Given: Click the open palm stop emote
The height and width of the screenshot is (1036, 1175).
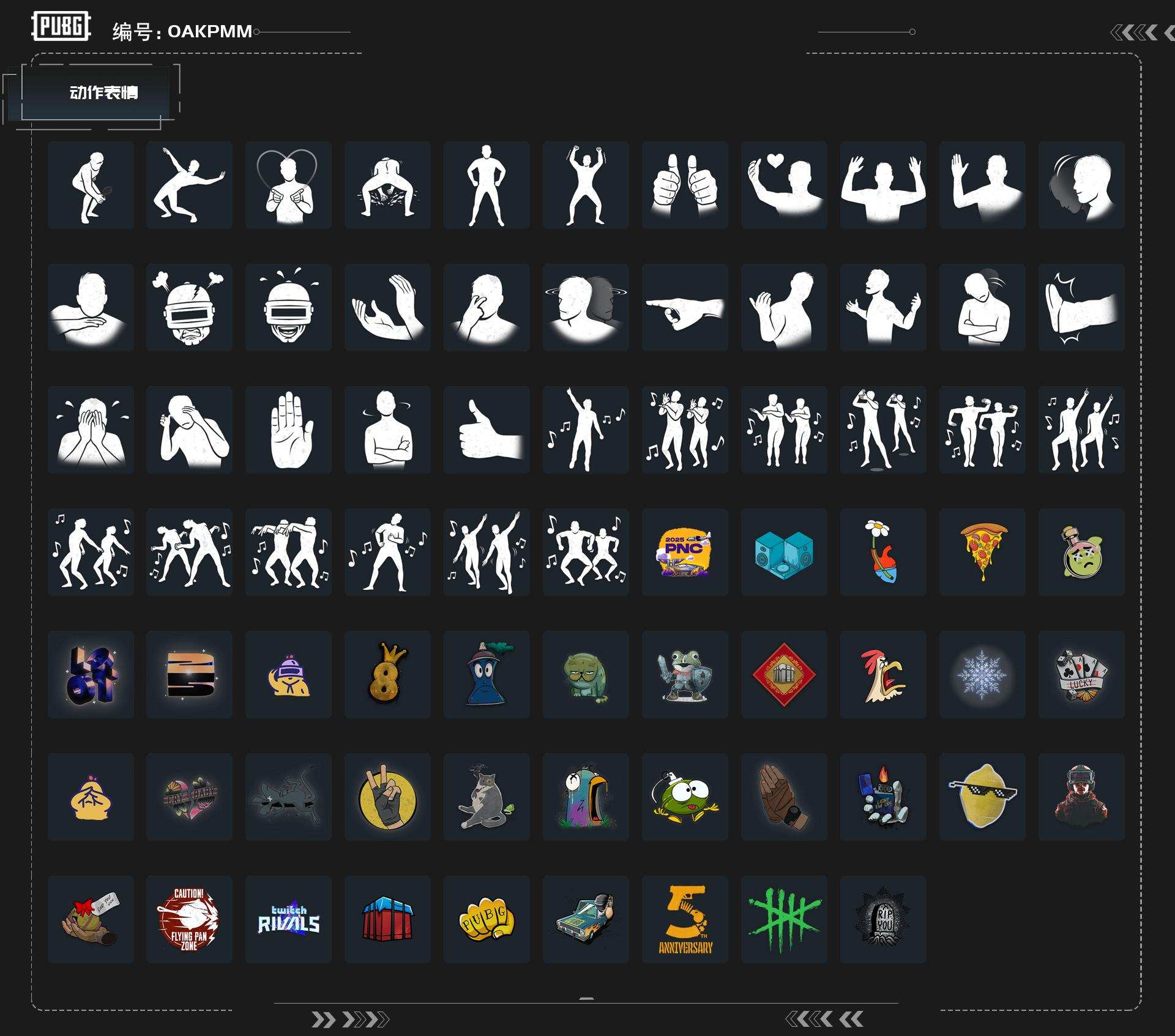Looking at the screenshot, I should tap(288, 430).
